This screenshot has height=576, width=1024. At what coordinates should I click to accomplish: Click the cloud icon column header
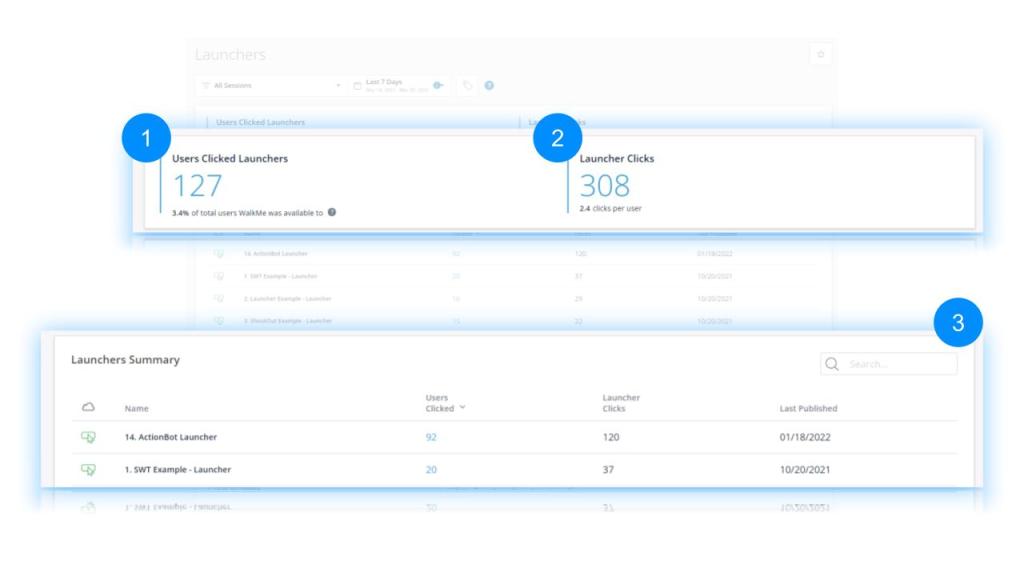(x=88, y=407)
